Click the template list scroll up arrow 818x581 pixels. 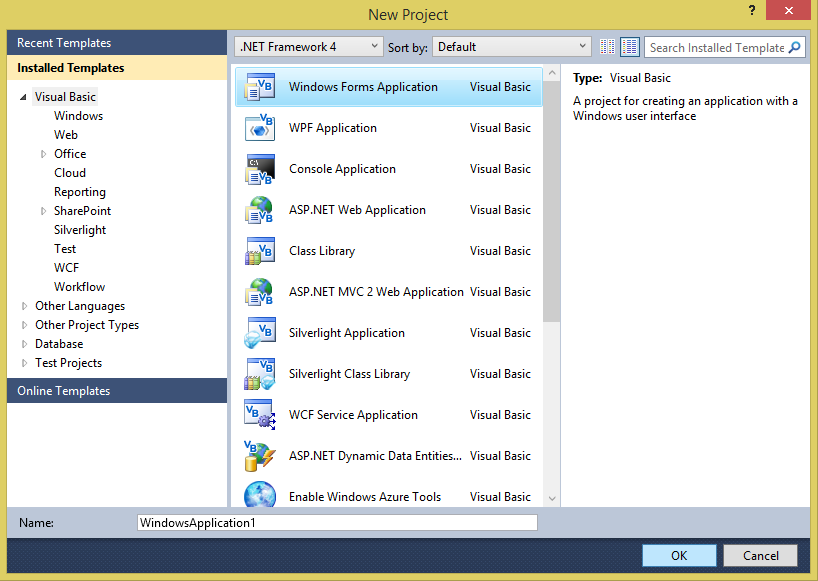(x=551, y=73)
